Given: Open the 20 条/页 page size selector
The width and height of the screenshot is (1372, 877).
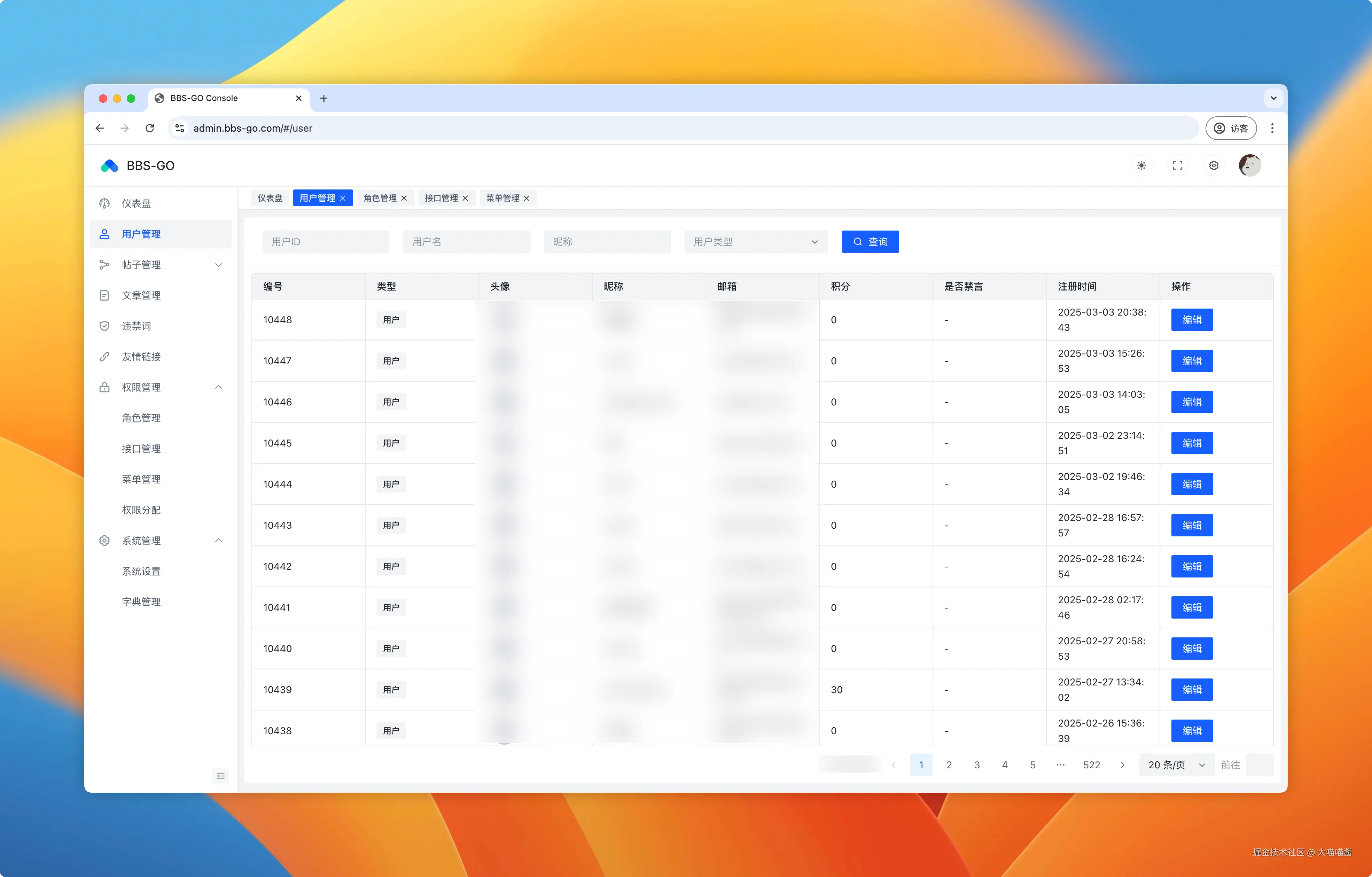Looking at the screenshot, I should point(1176,765).
